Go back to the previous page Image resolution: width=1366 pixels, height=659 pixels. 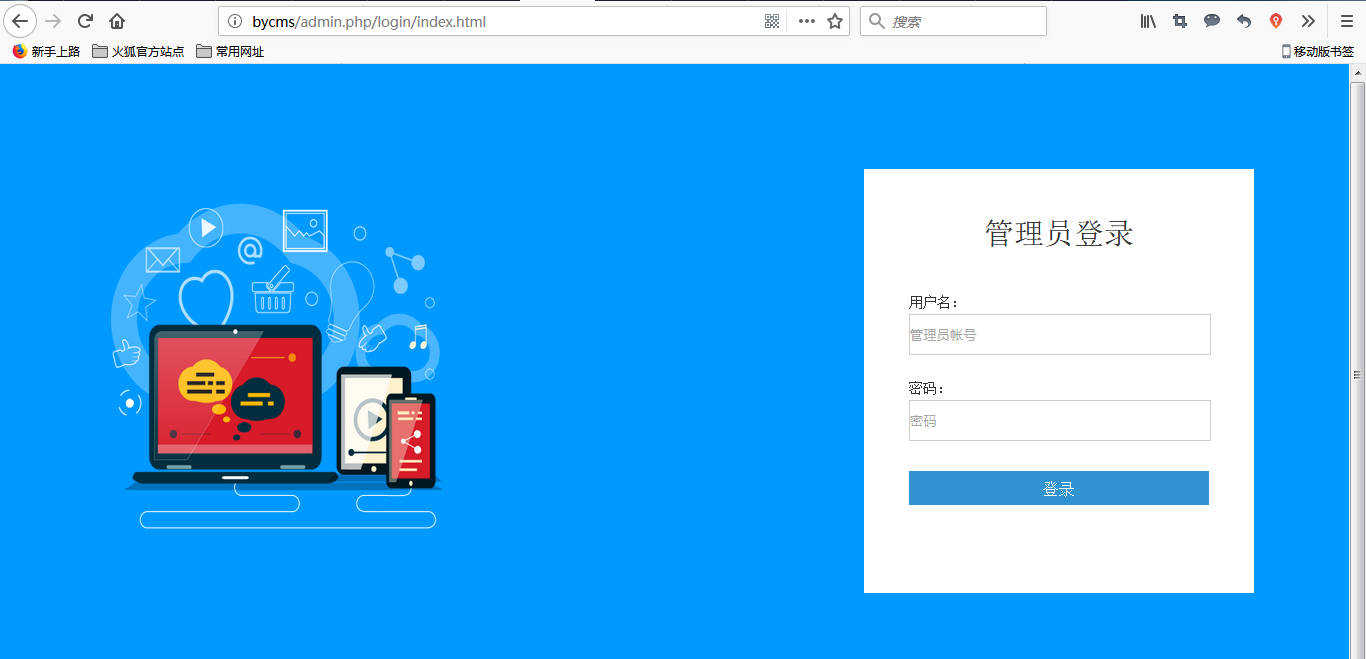point(20,21)
